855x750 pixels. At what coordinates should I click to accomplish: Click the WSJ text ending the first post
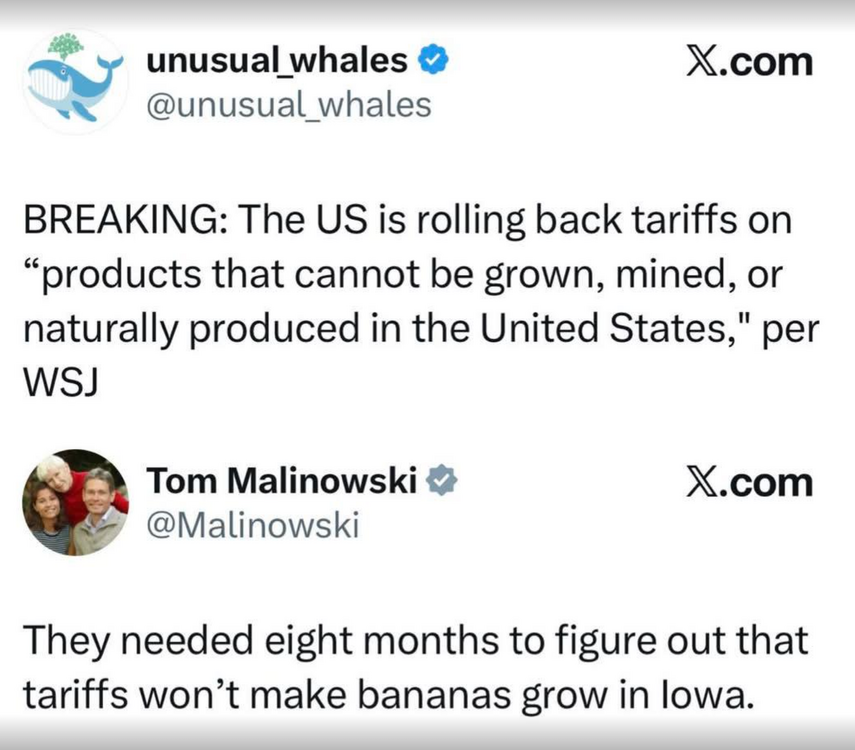click(59, 382)
